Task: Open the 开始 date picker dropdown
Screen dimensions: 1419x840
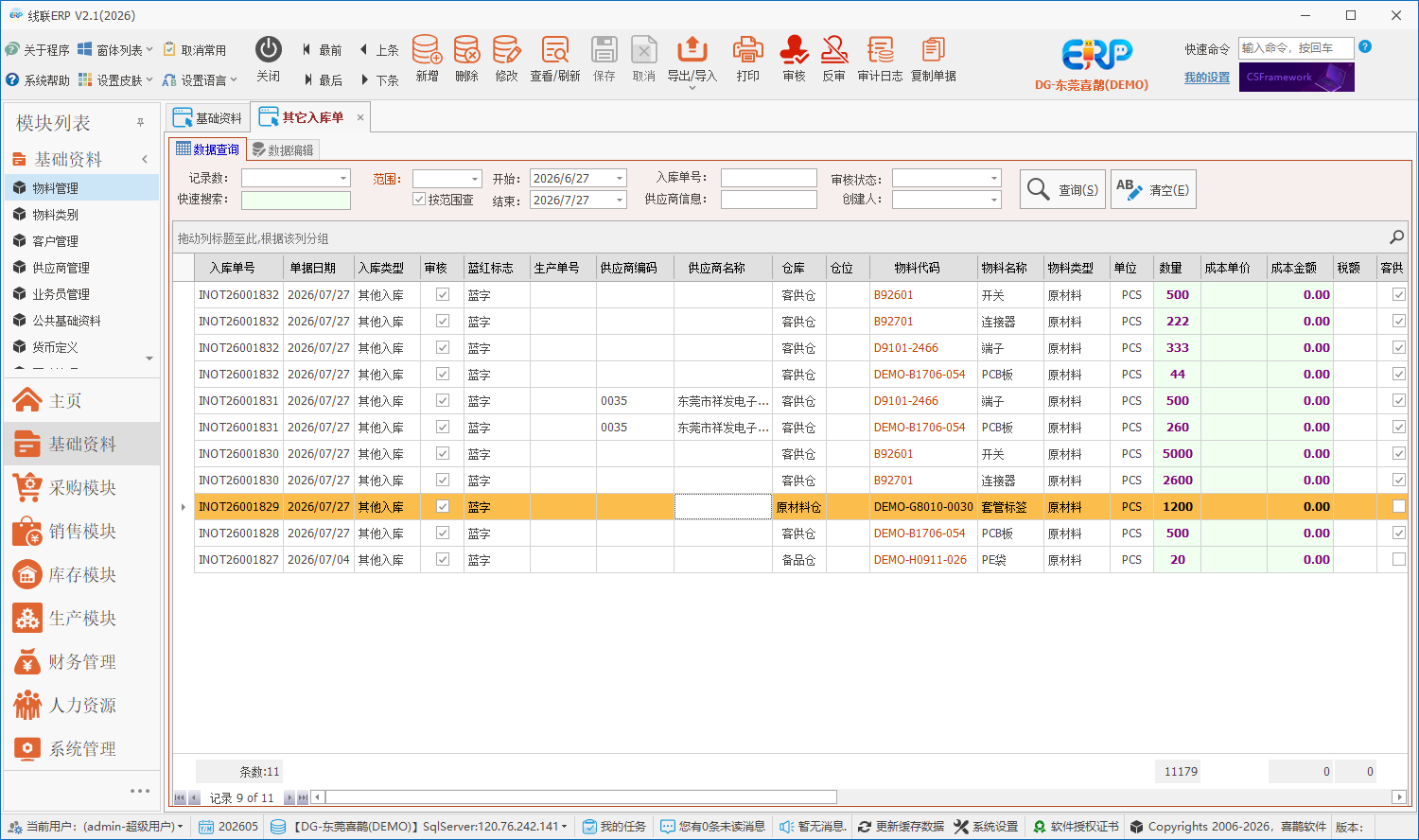Action: tap(620, 179)
